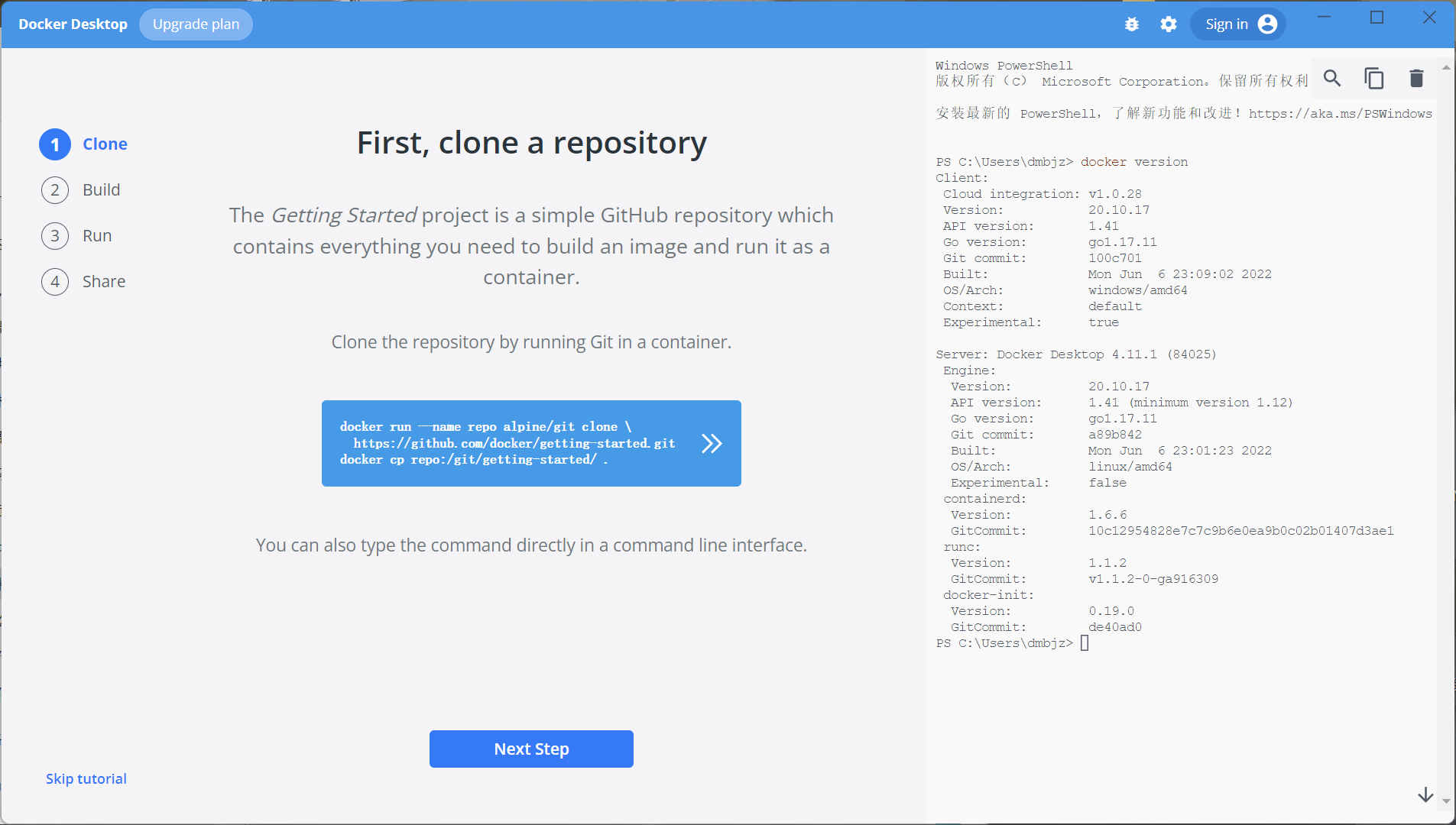The width and height of the screenshot is (1456, 825).
Task: Clear terminal with trash icon
Action: tap(1416, 78)
